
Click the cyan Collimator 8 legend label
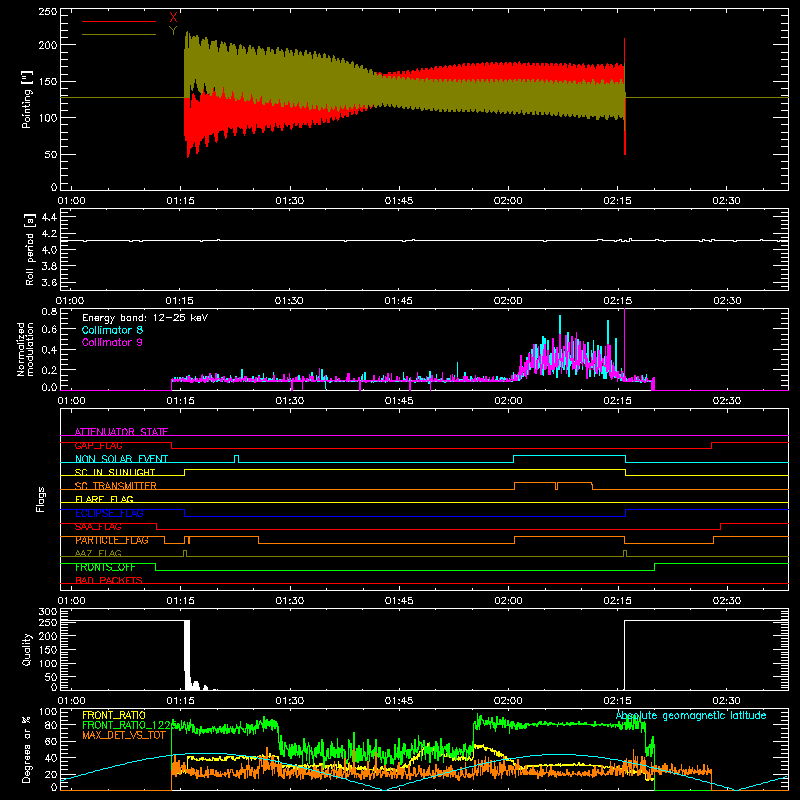[112, 330]
